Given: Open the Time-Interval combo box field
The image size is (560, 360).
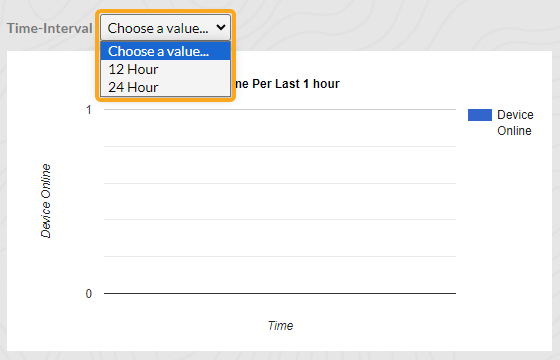Looking at the screenshot, I should (165, 28).
